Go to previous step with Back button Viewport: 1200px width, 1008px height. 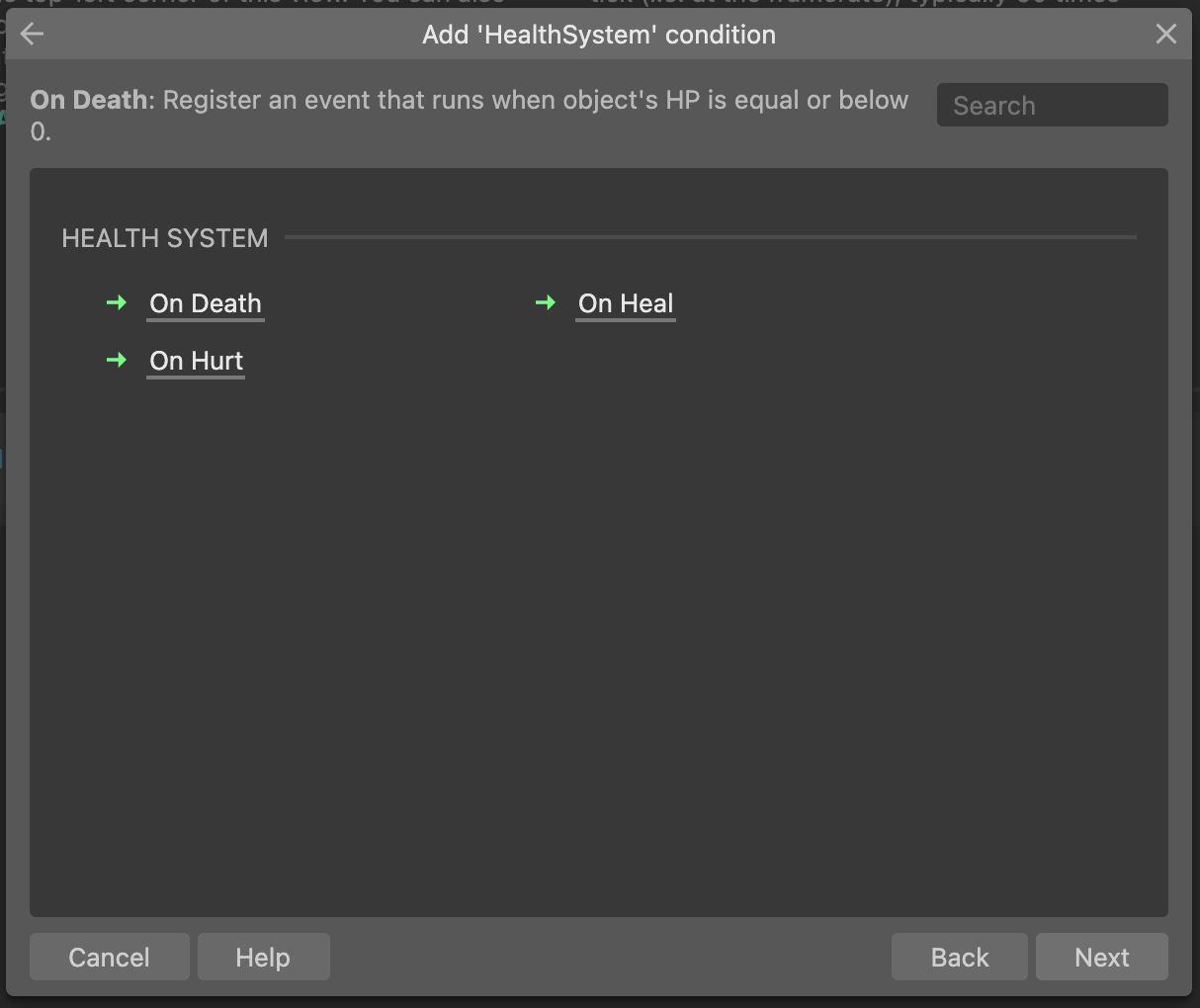959,957
